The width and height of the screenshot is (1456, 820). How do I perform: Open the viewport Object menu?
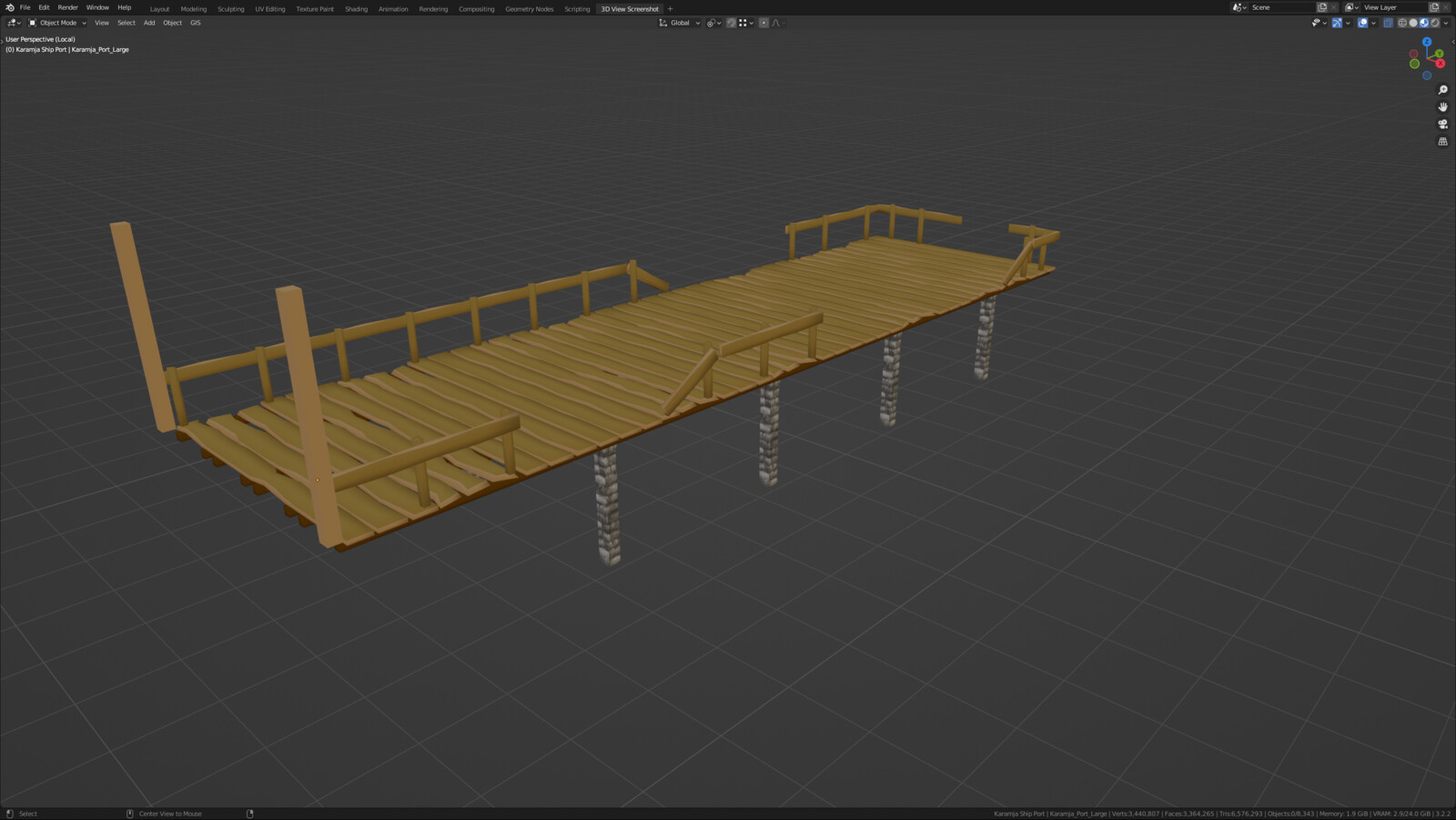click(173, 23)
